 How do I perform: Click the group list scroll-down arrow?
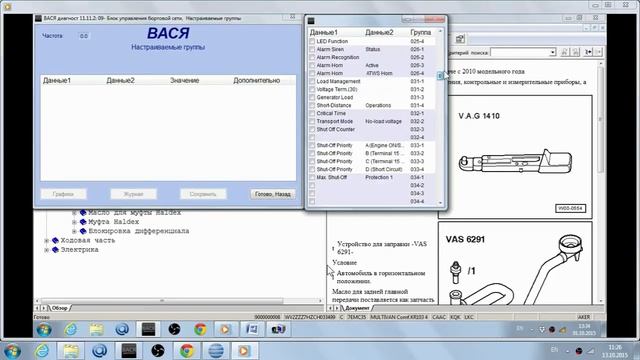[x=440, y=202]
